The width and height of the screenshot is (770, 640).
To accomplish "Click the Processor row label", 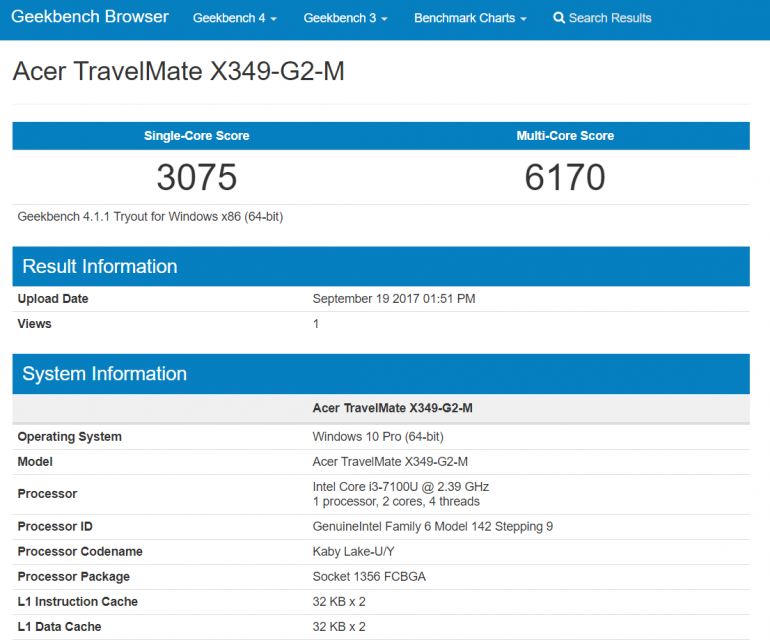I will pos(47,494).
